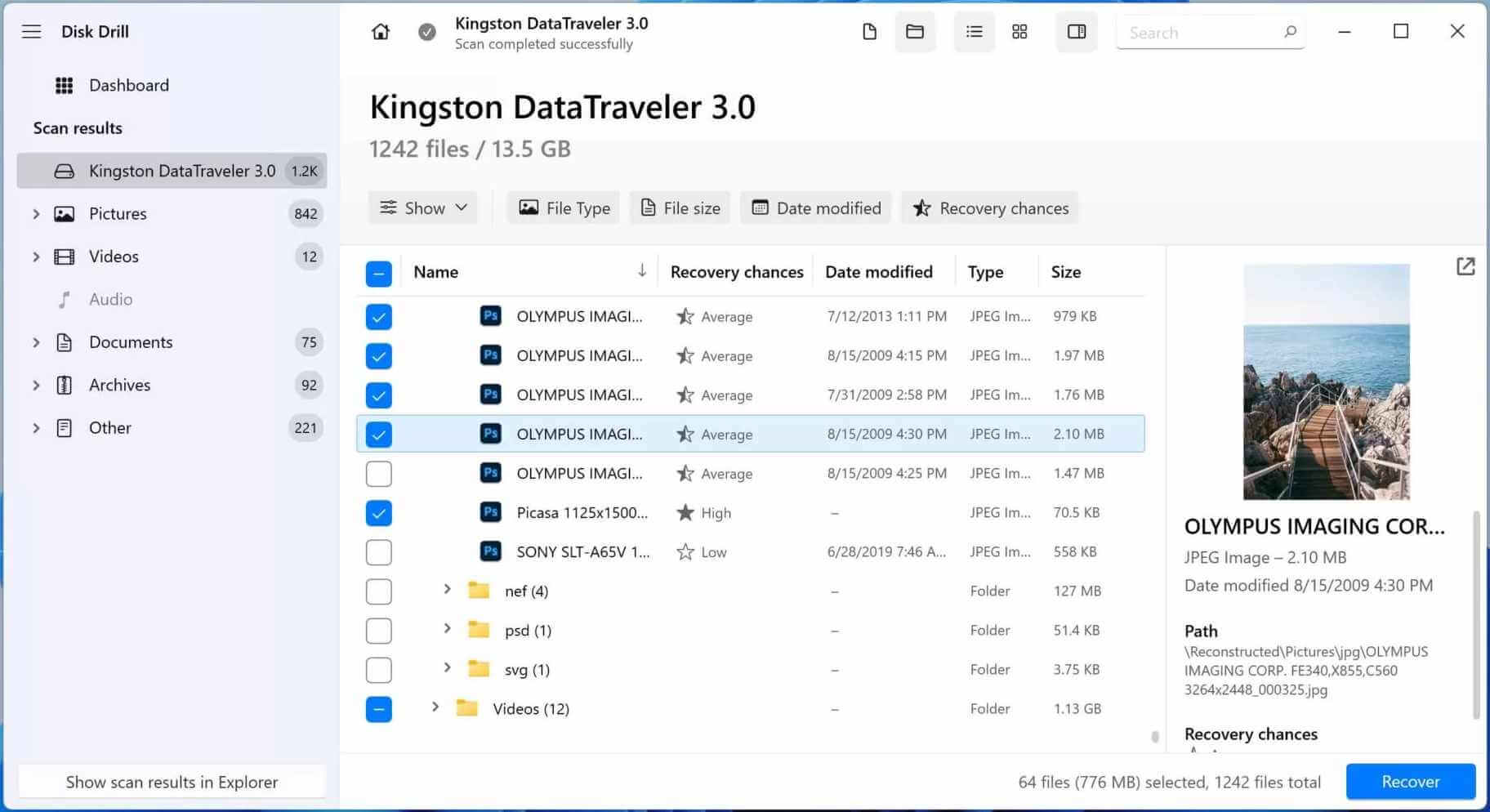Click the scan completed checkmark icon
The width and height of the screenshot is (1490, 812).
coord(427,32)
